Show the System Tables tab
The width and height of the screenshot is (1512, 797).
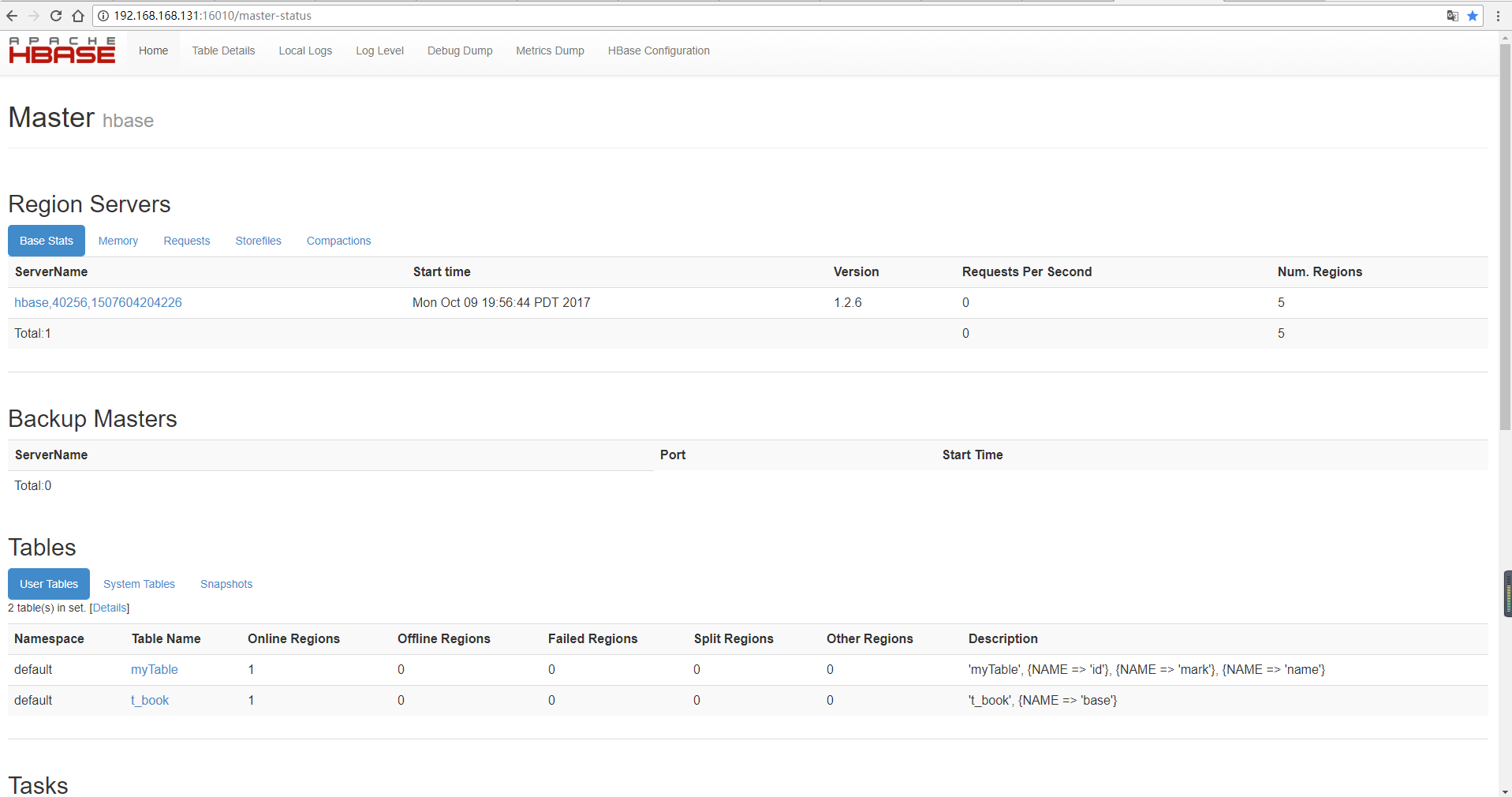(139, 584)
